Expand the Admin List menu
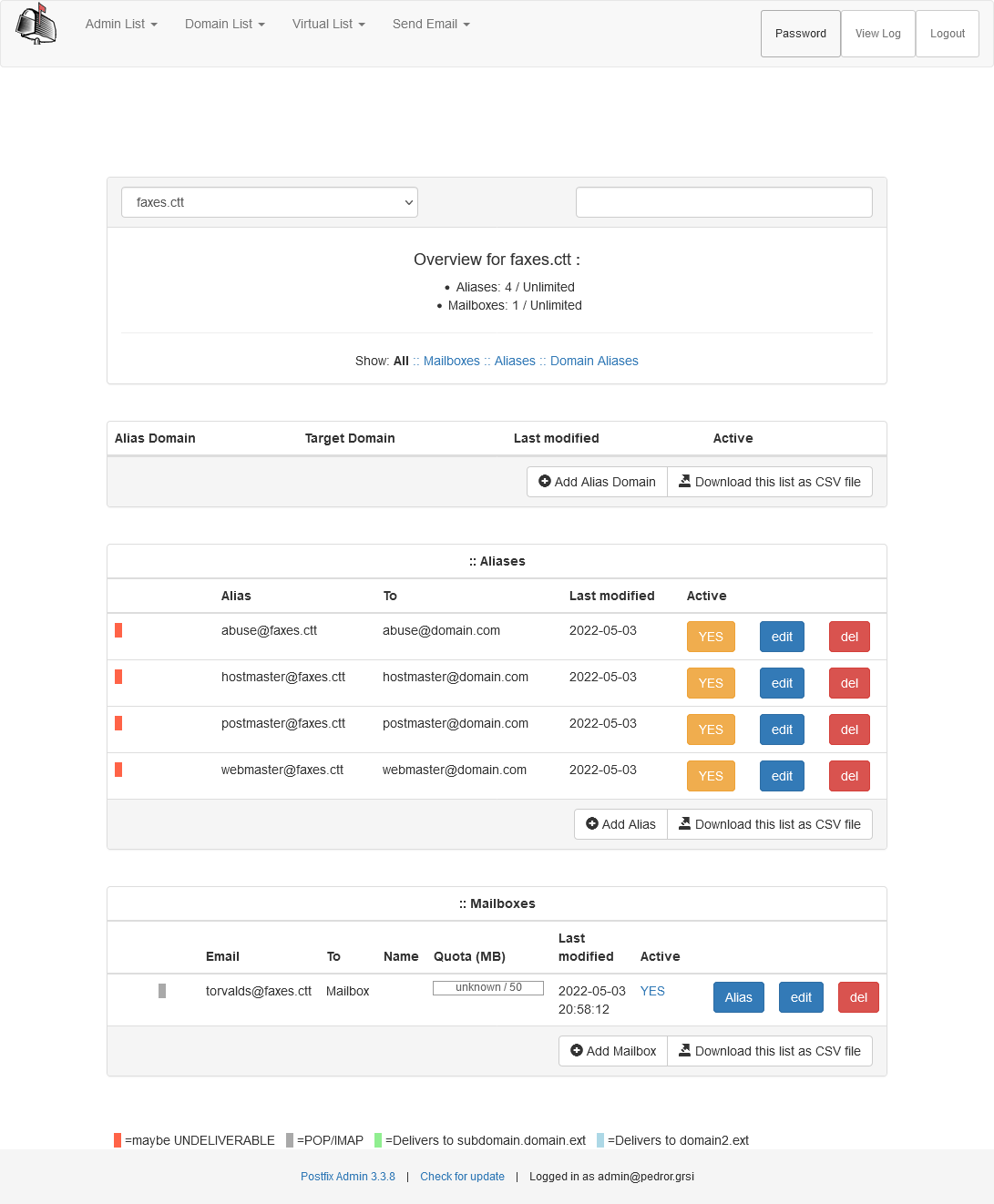 121,24
